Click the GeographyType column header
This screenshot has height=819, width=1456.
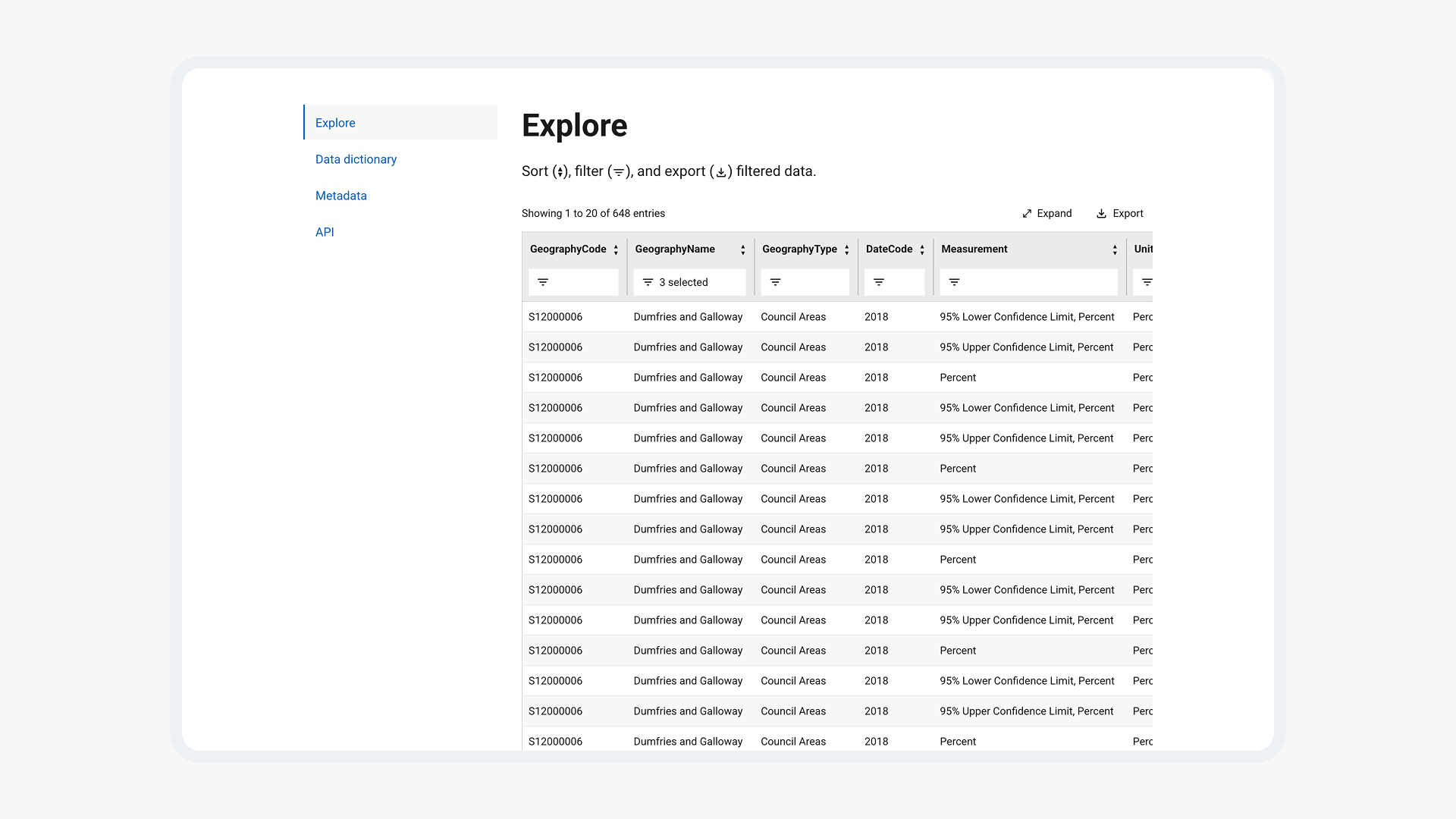pos(799,249)
